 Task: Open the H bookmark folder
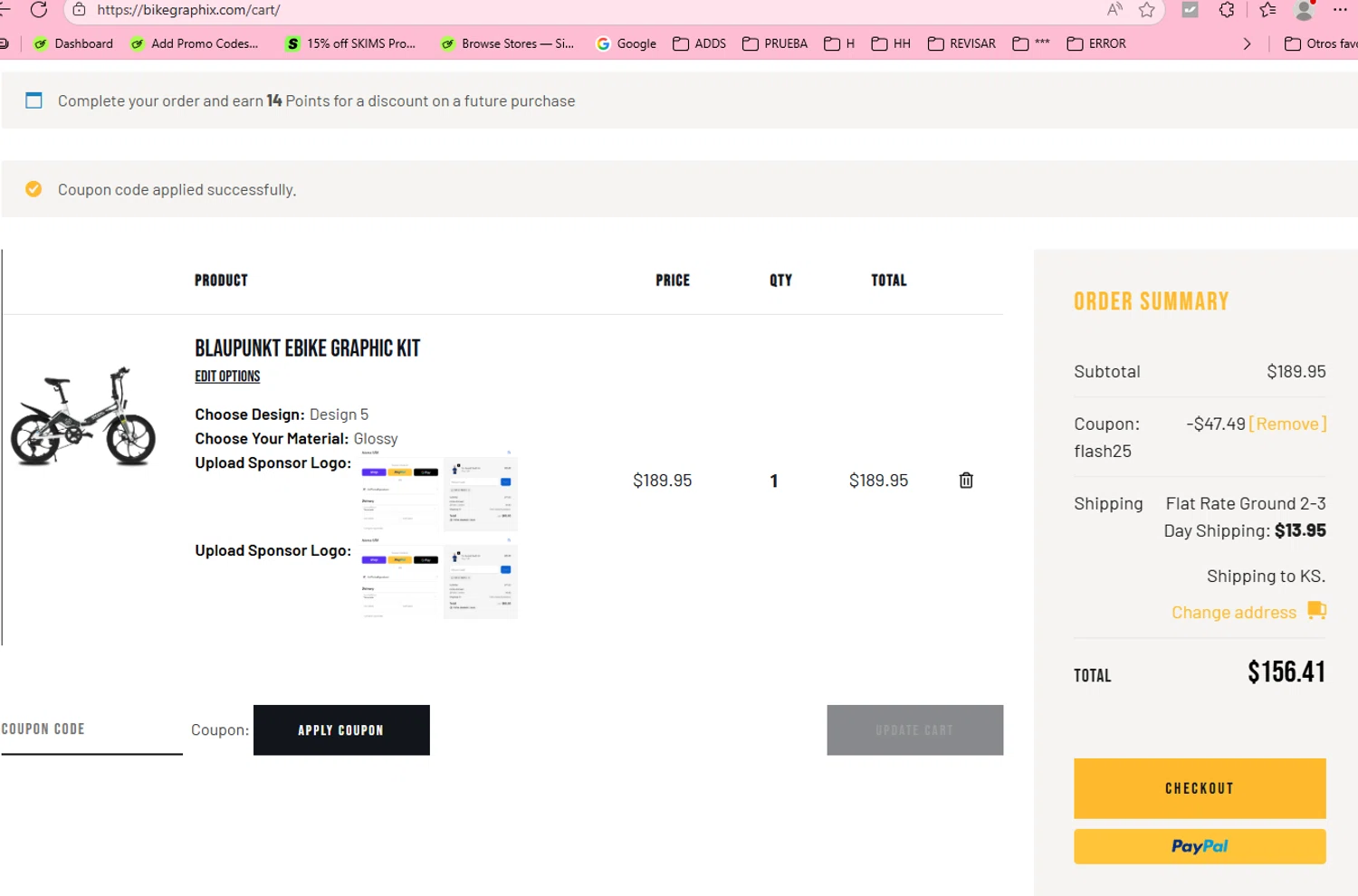point(839,43)
